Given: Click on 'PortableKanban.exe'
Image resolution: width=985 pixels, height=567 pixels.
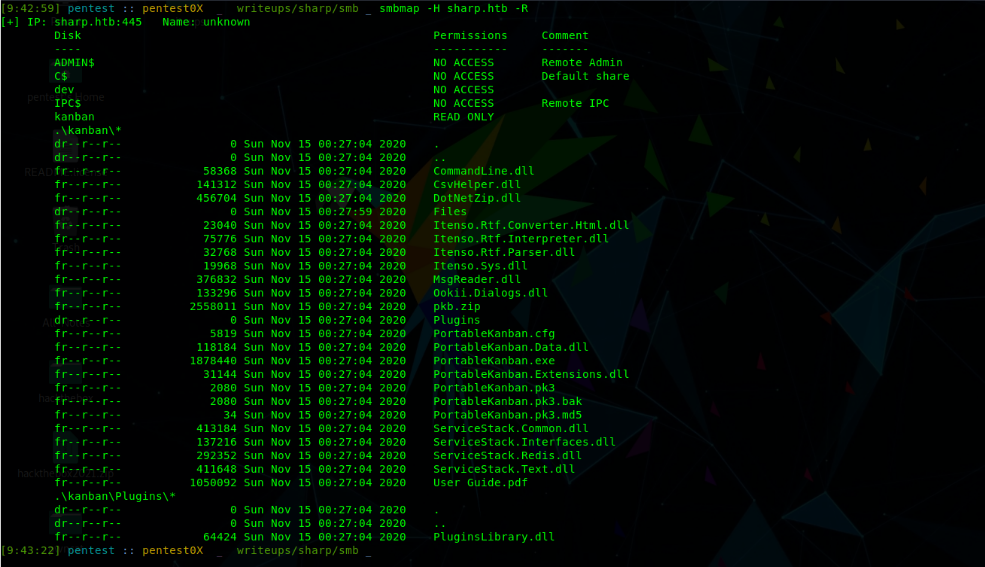Looking at the screenshot, I should pos(494,360).
